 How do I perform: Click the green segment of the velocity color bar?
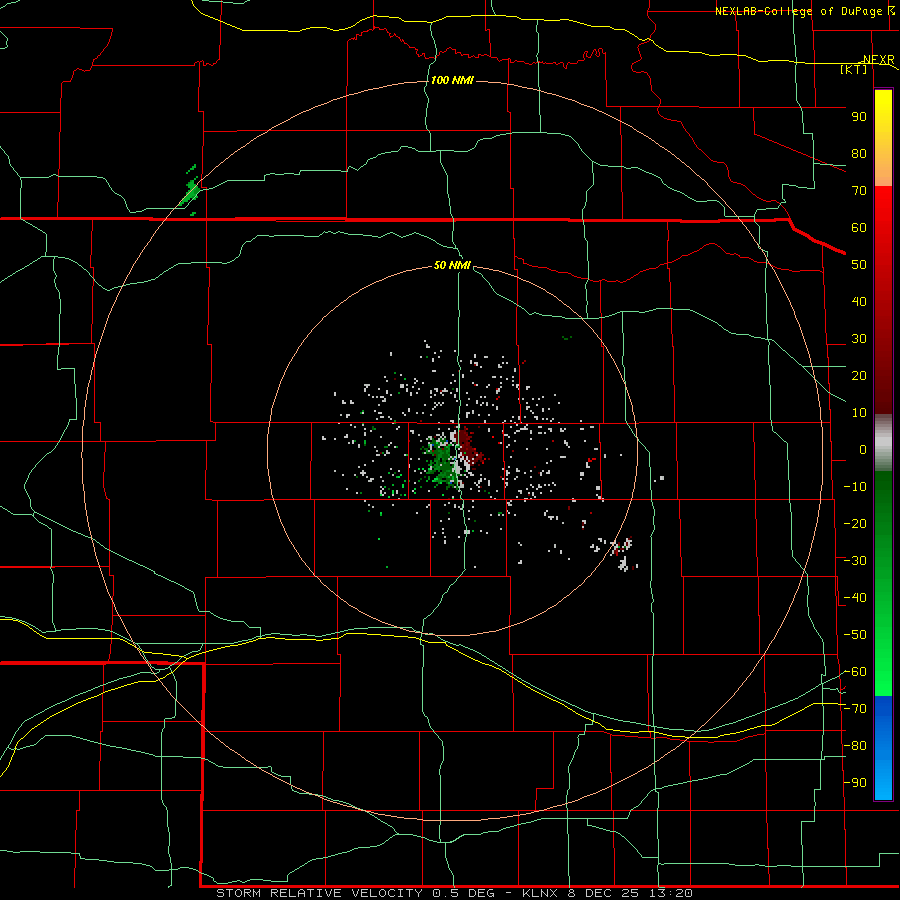[883, 584]
